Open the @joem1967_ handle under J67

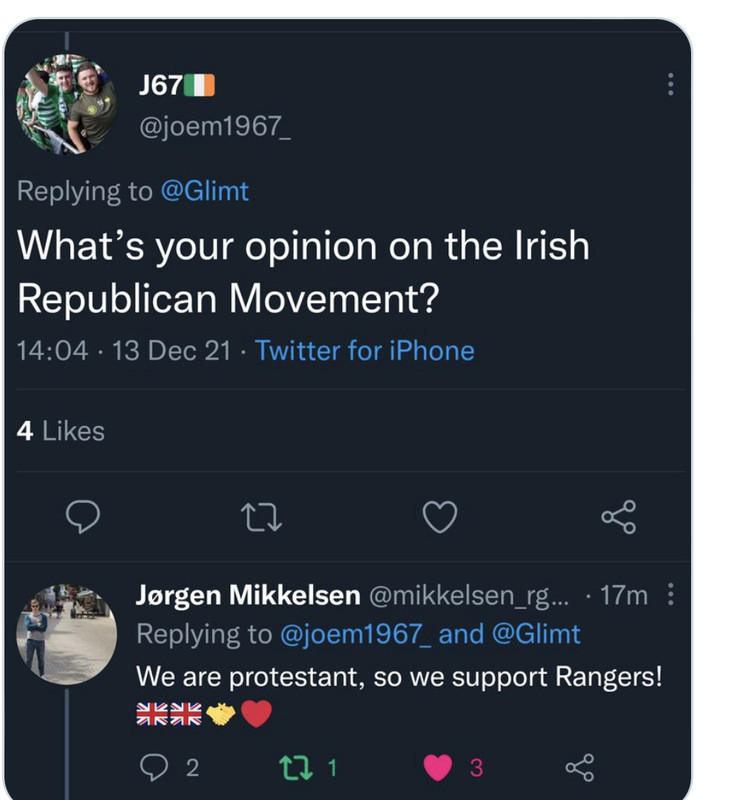[213, 130]
